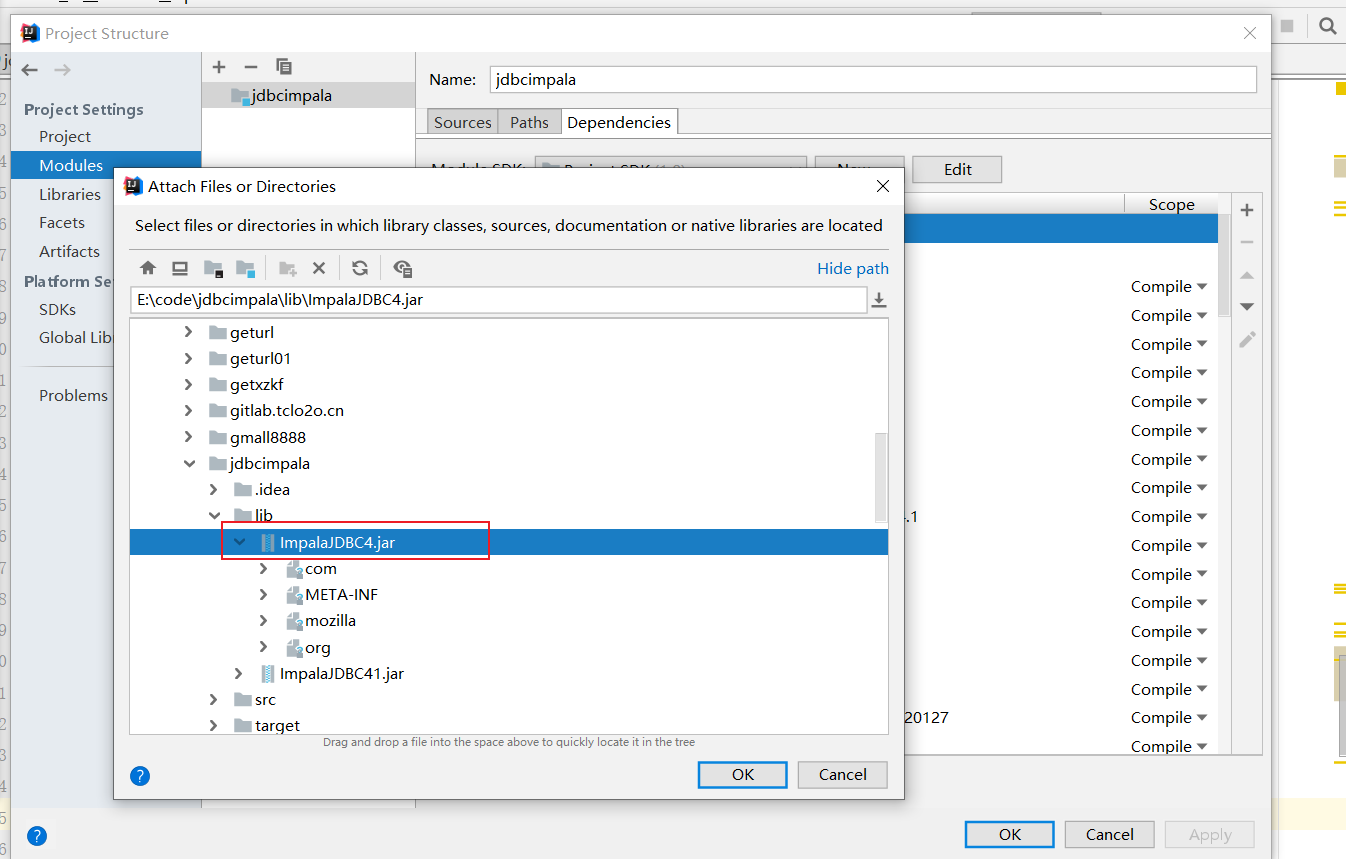Remove dependency with minus icon
The height and width of the screenshot is (859, 1346).
pyautogui.click(x=1246, y=242)
